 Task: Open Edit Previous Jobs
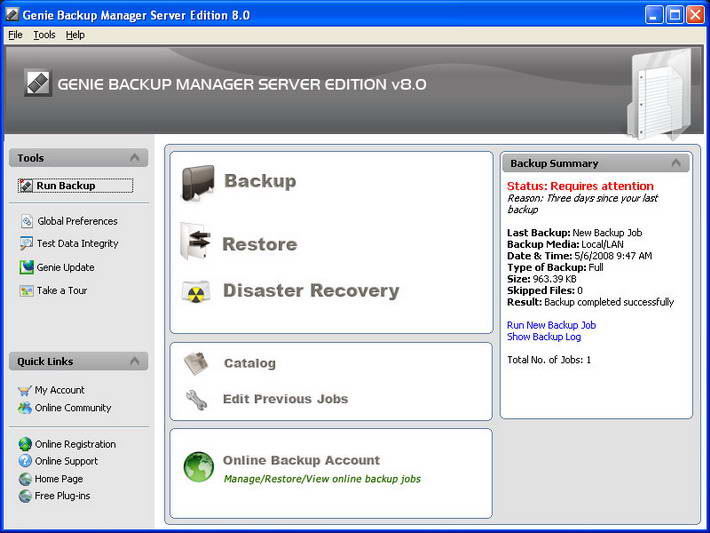tap(285, 399)
